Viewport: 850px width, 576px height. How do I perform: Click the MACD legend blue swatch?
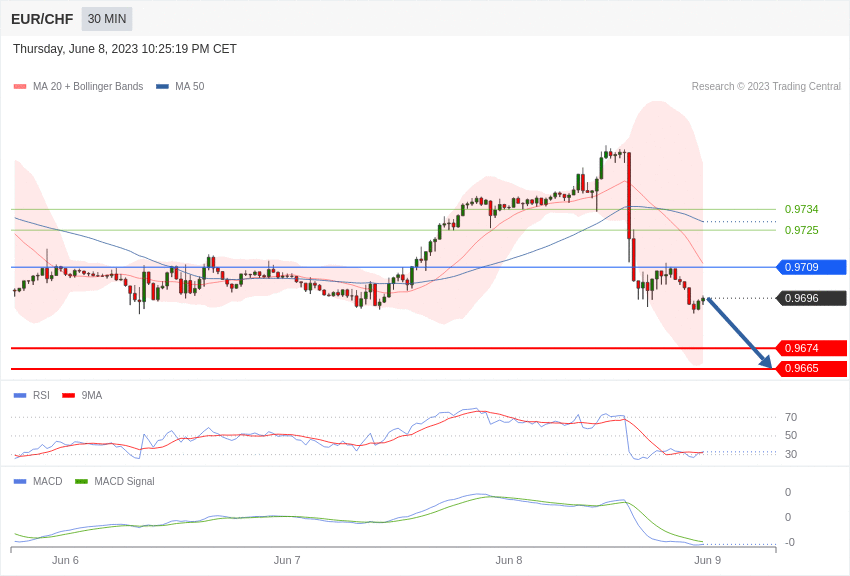tap(20, 481)
